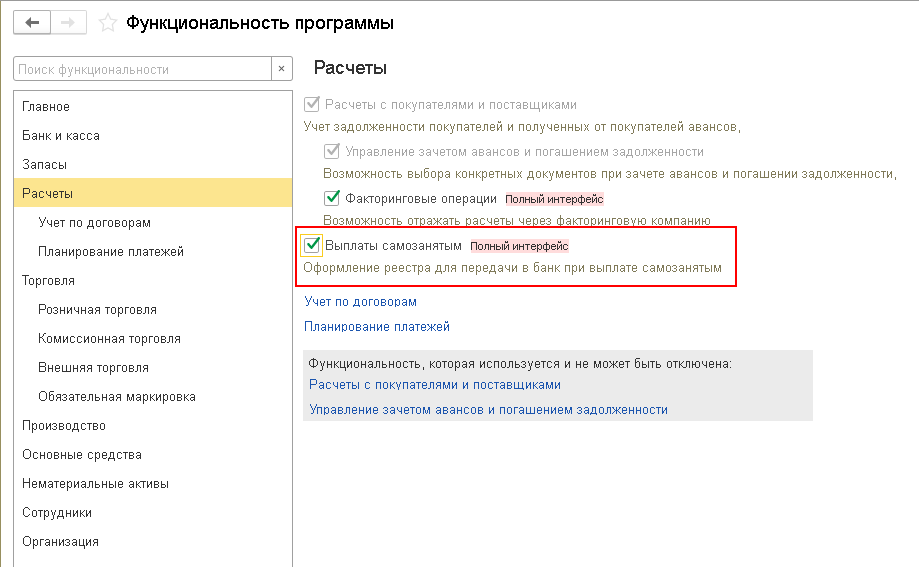Clear the functionality search field
Viewport: 919px width, 567px height.
click(x=282, y=69)
